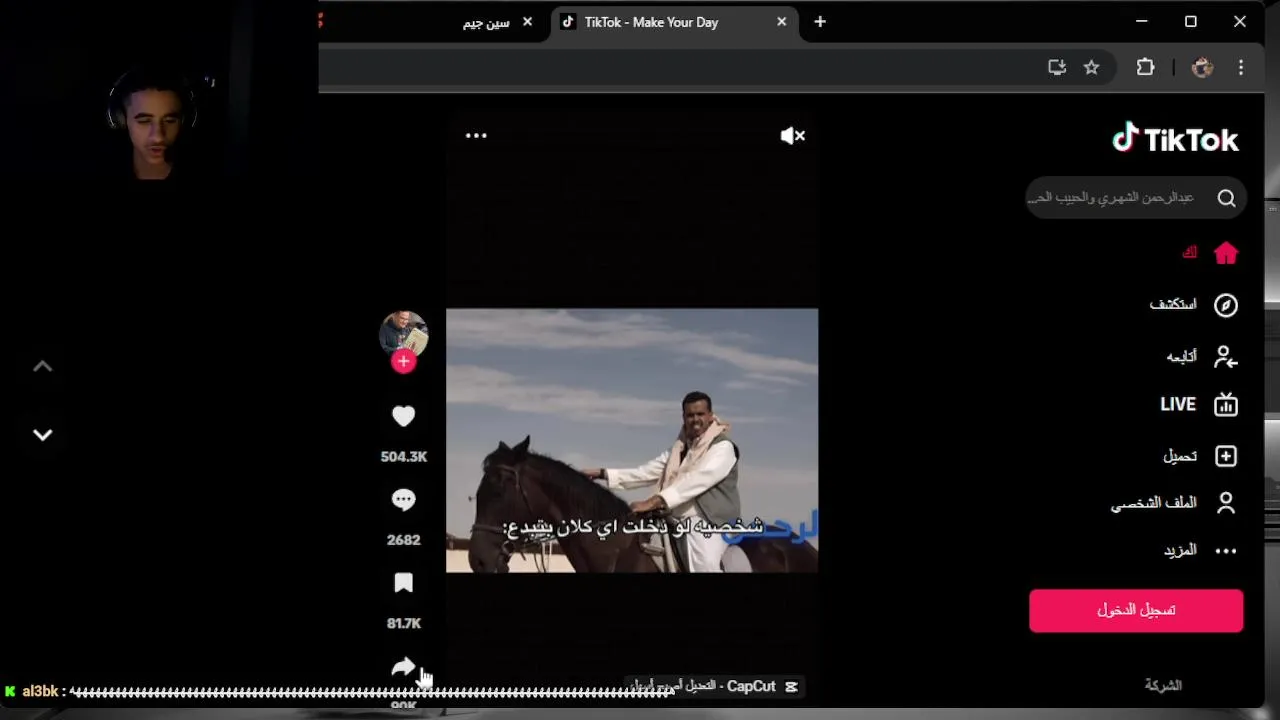1280x720 pixels.
Task: Click the TikTok logo
Action: [1175, 139]
